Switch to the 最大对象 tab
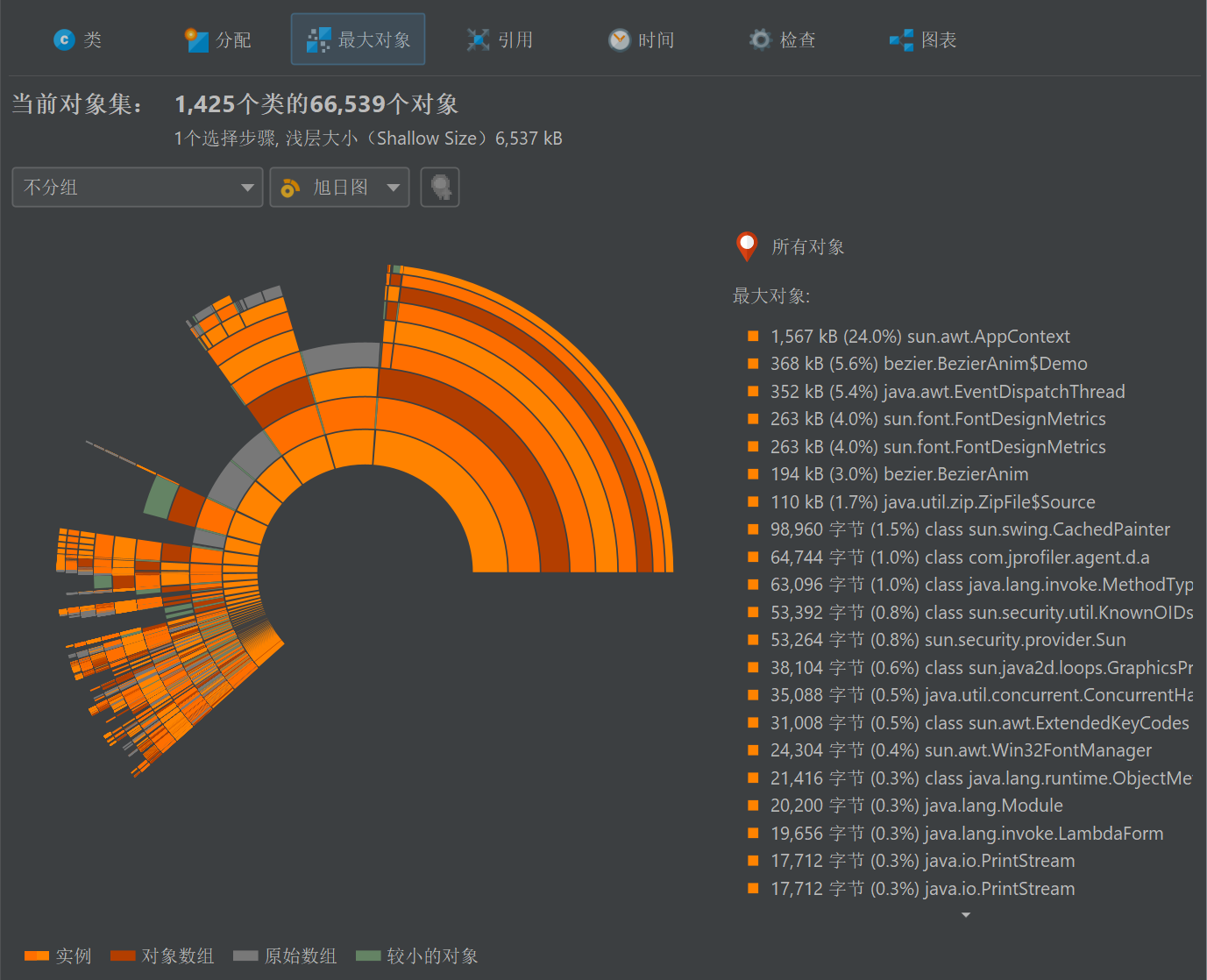1207x980 pixels. tap(358, 39)
